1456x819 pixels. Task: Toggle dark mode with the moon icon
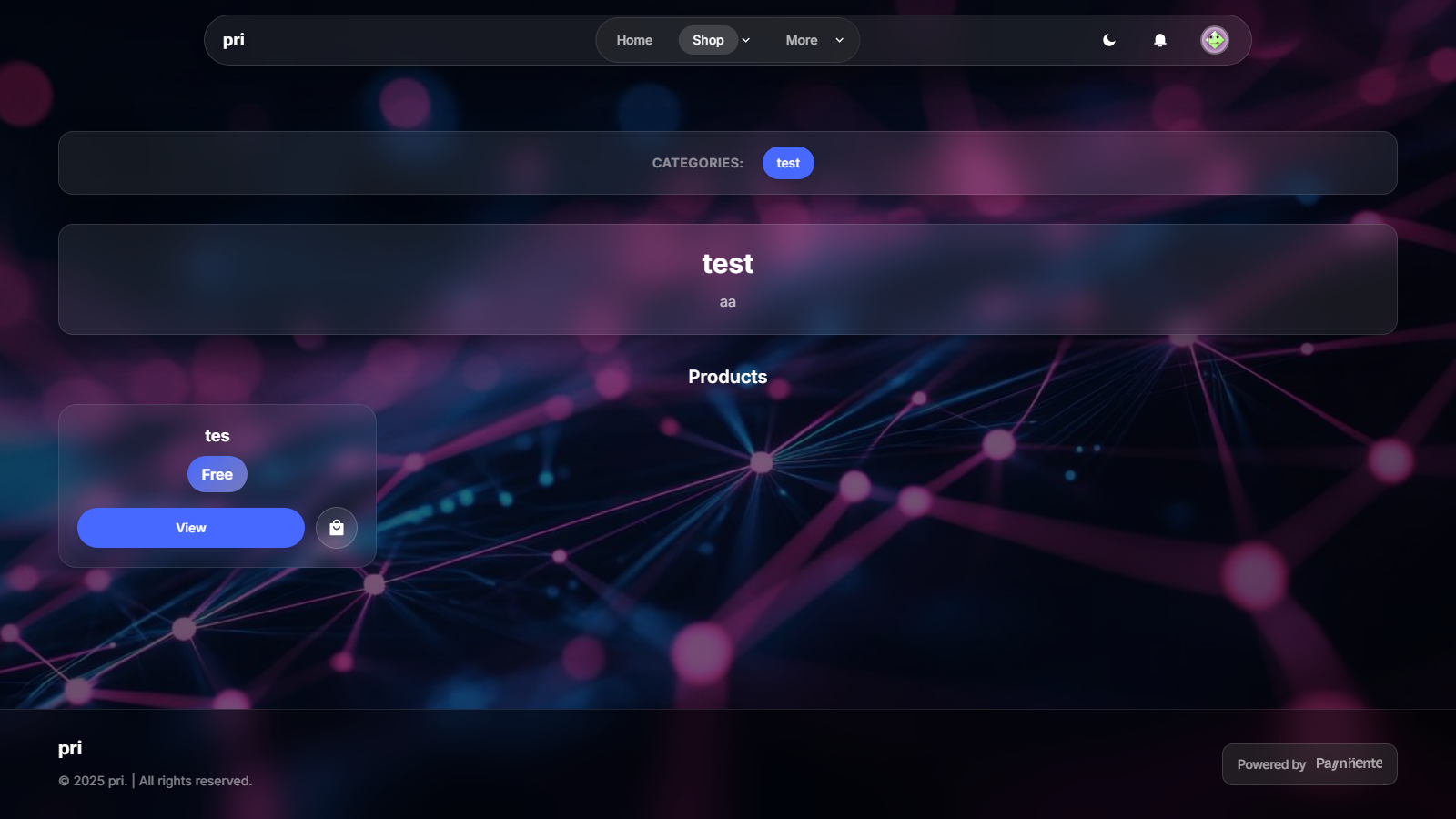(x=1108, y=40)
